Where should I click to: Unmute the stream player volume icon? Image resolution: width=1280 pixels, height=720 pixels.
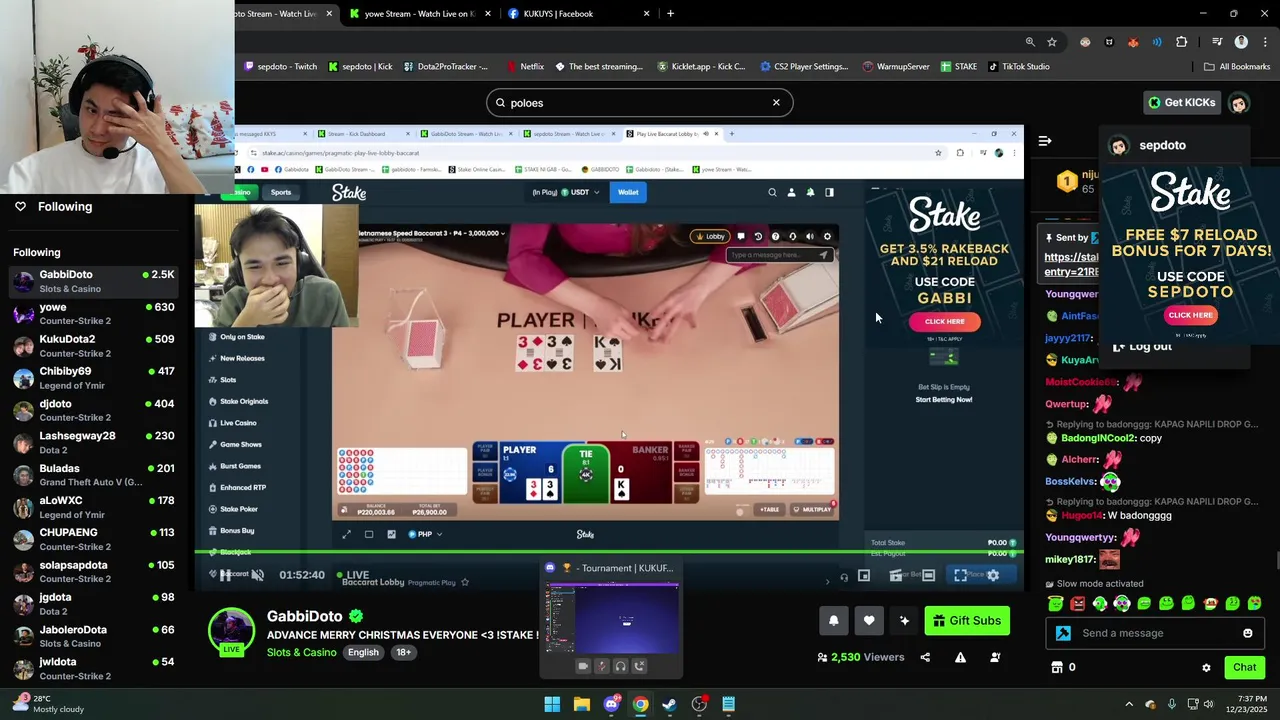[x=257, y=575]
